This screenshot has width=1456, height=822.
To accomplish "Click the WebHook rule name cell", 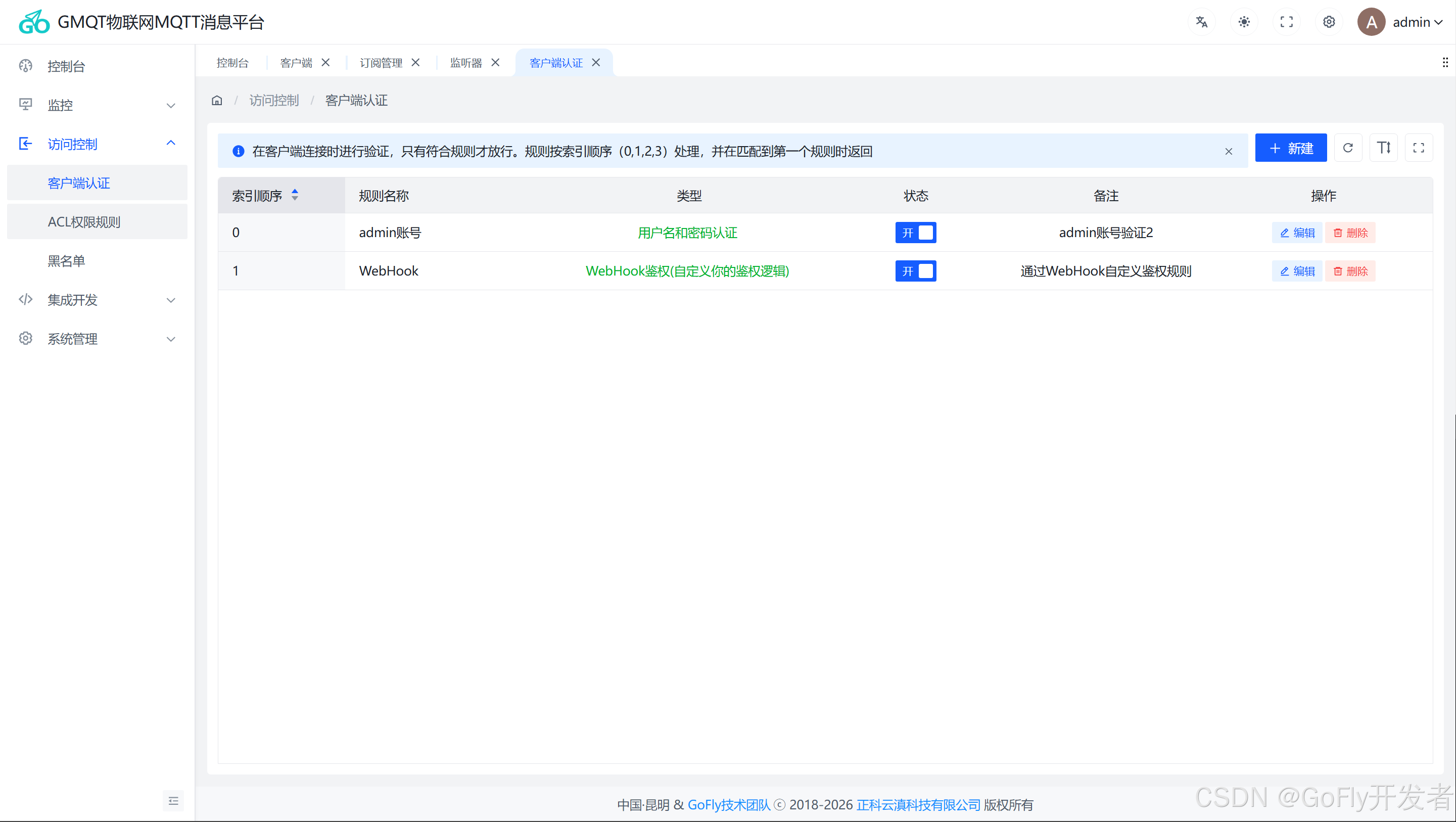I will 389,271.
